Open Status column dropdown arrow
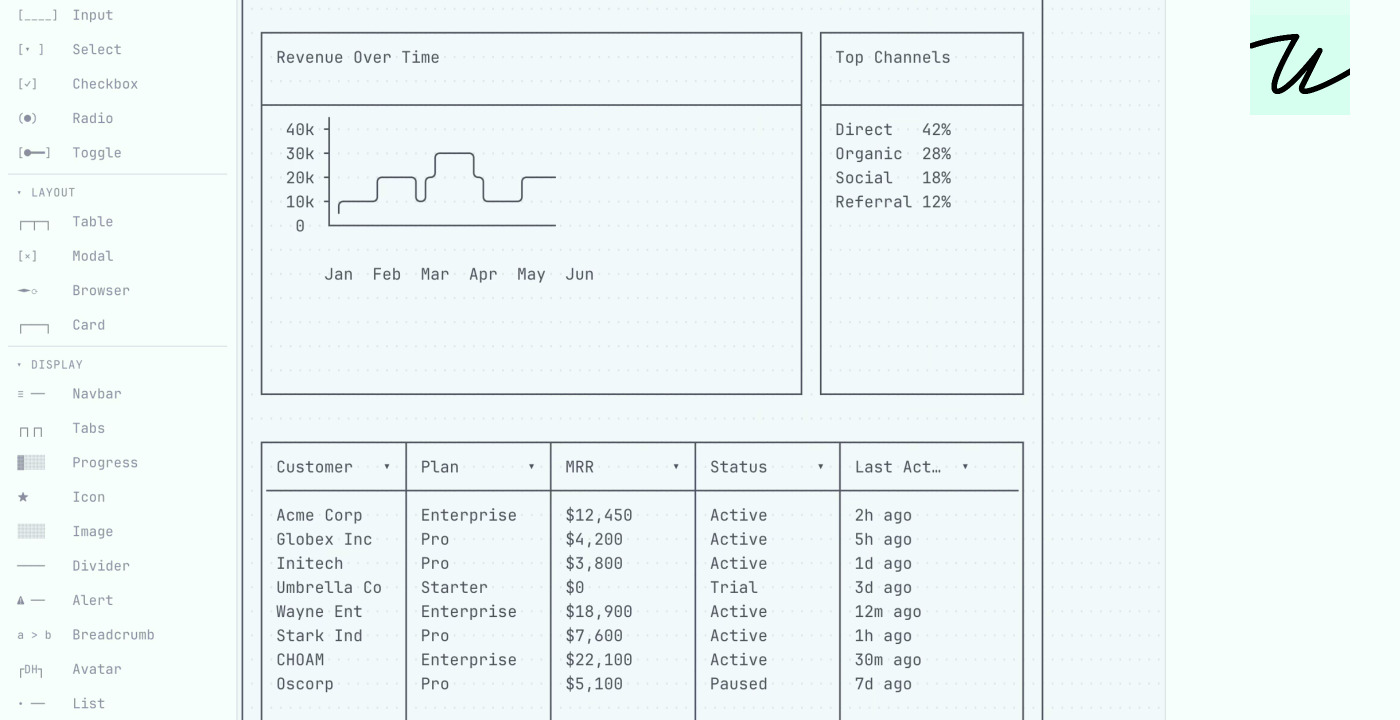 (x=821, y=467)
